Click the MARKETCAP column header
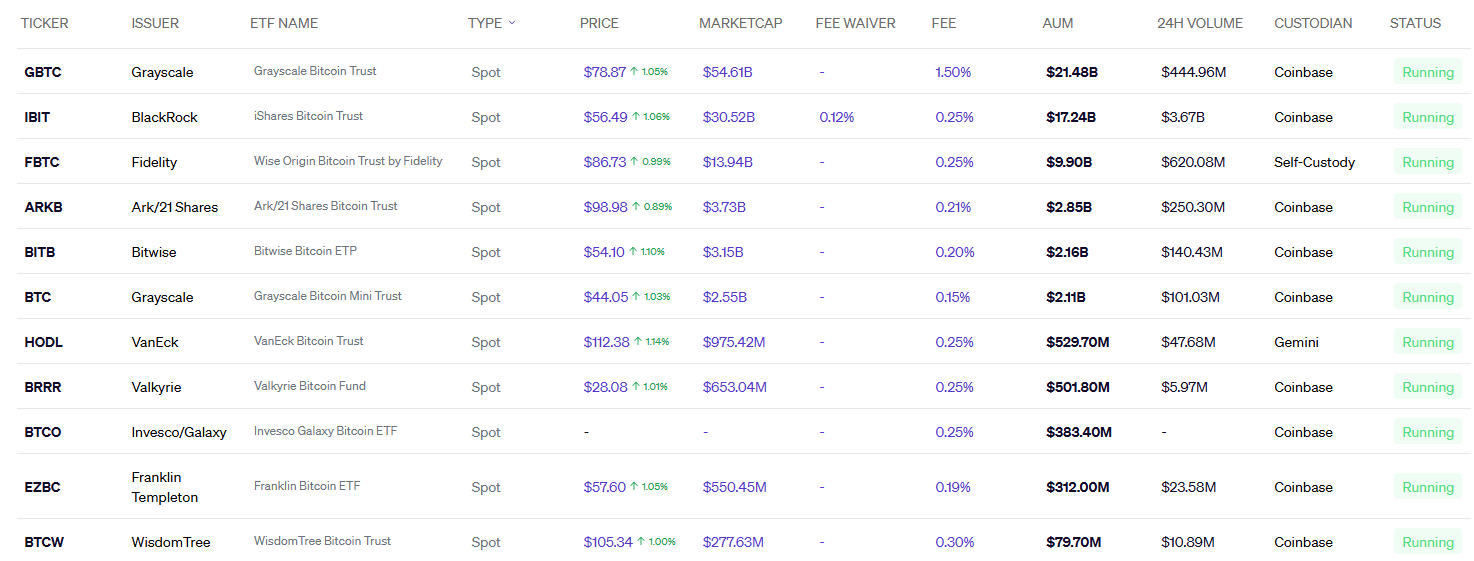The image size is (1474, 561). 740,23
